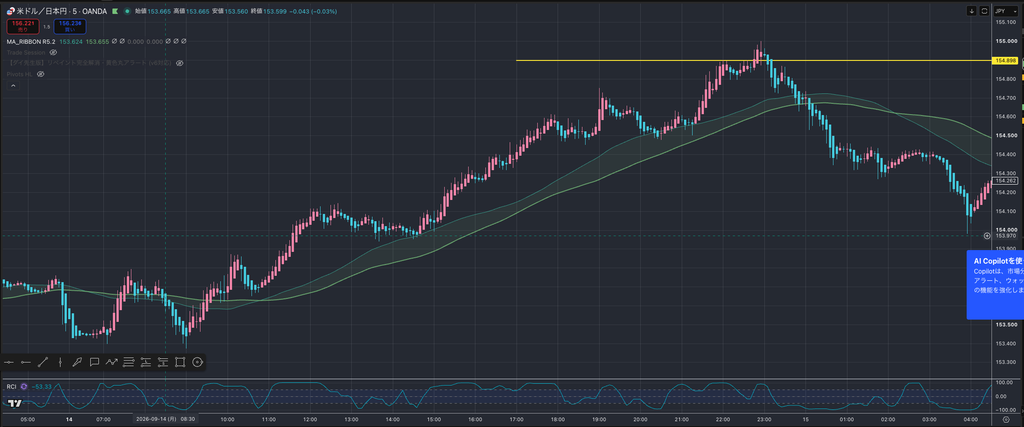
Task: Unhide the Japanese yellow-circle alert indicator
Action: coord(179,63)
